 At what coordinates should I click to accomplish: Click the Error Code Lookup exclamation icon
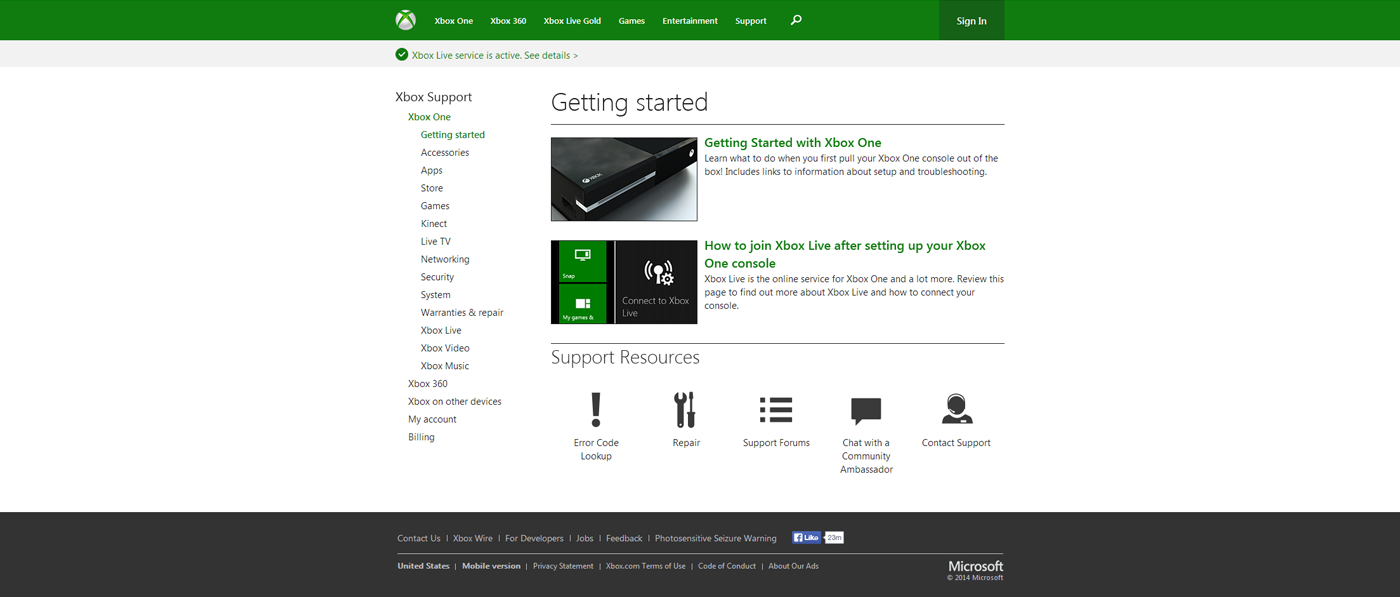coord(596,410)
